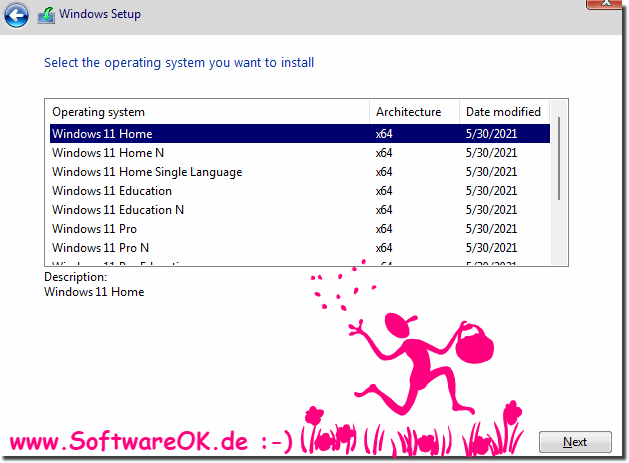Click 5/30/2021 date for Windows 11 Pro N
Screen dimensions: 629x463
491,248
